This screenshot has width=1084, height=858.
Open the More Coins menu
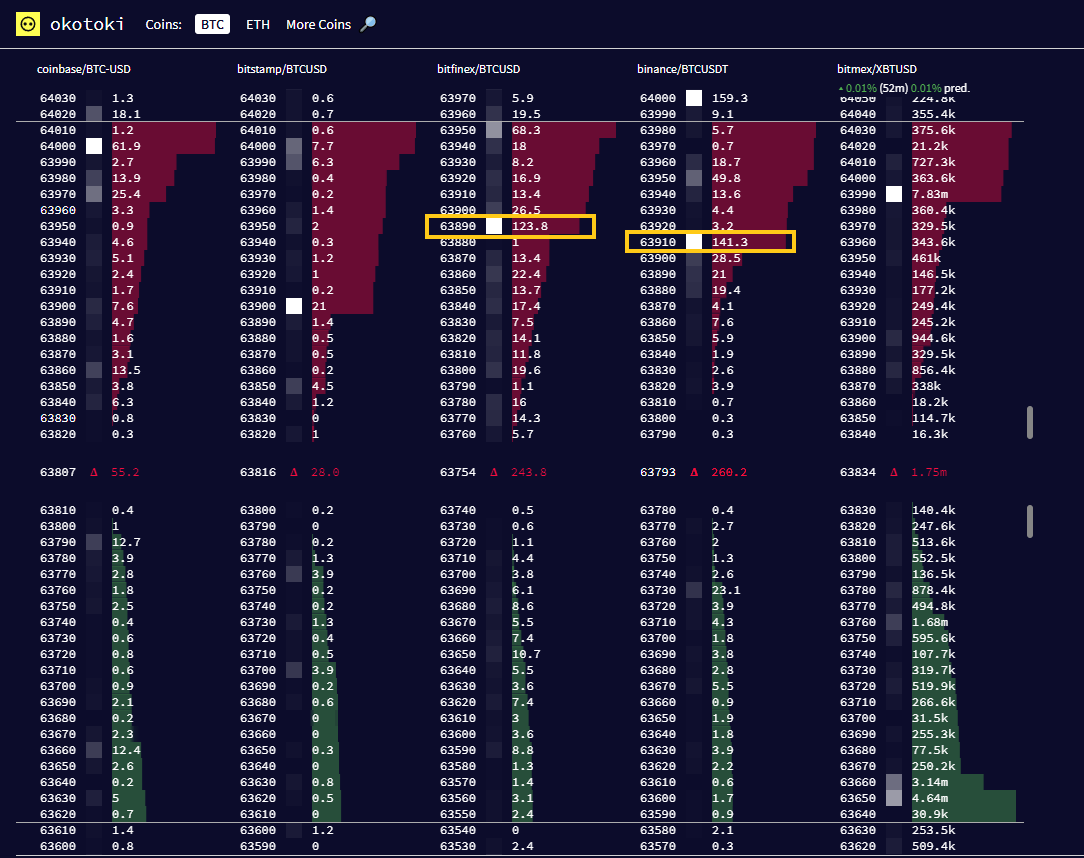click(x=319, y=24)
